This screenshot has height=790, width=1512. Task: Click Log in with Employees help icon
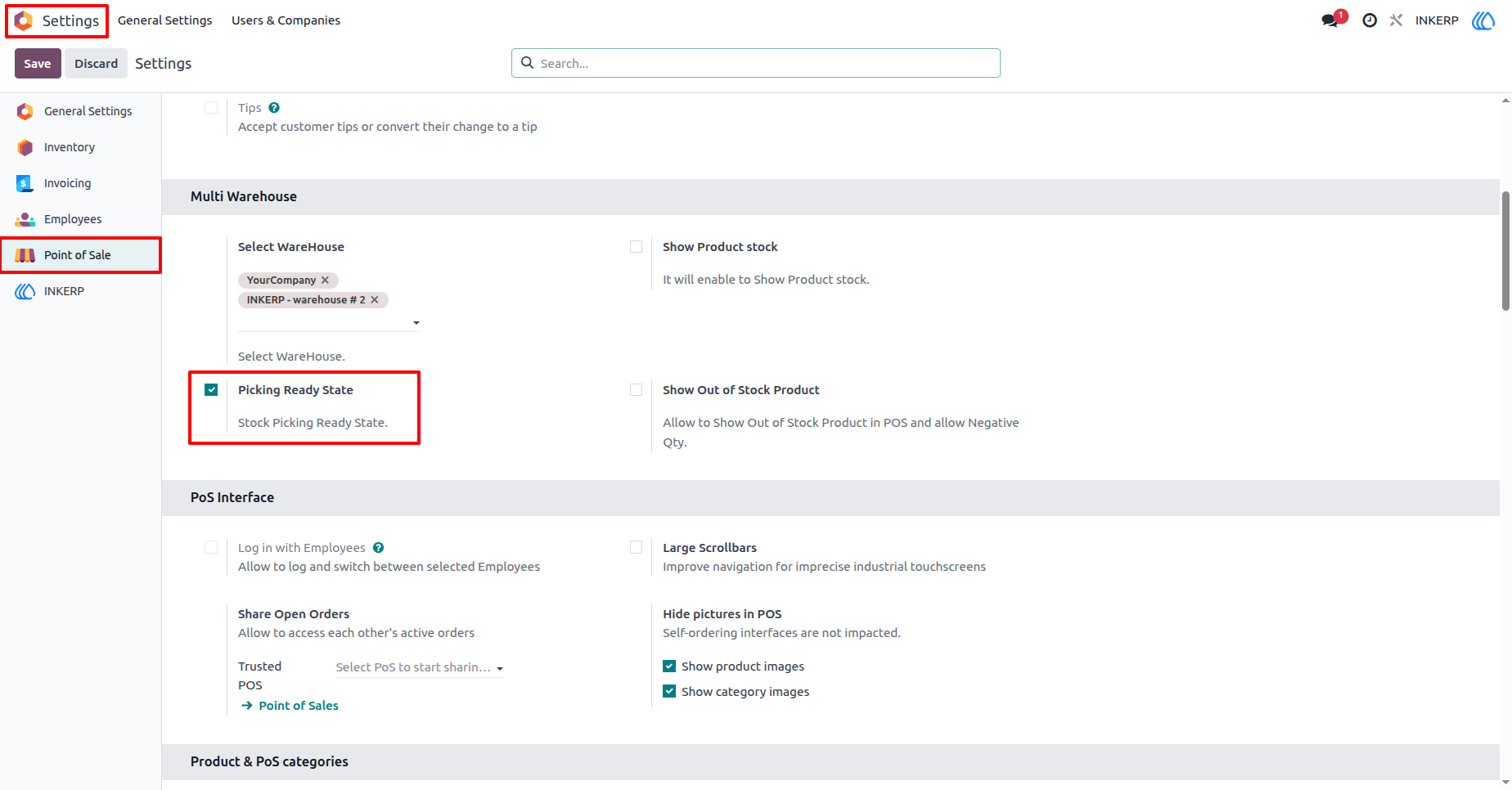(378, 548)
